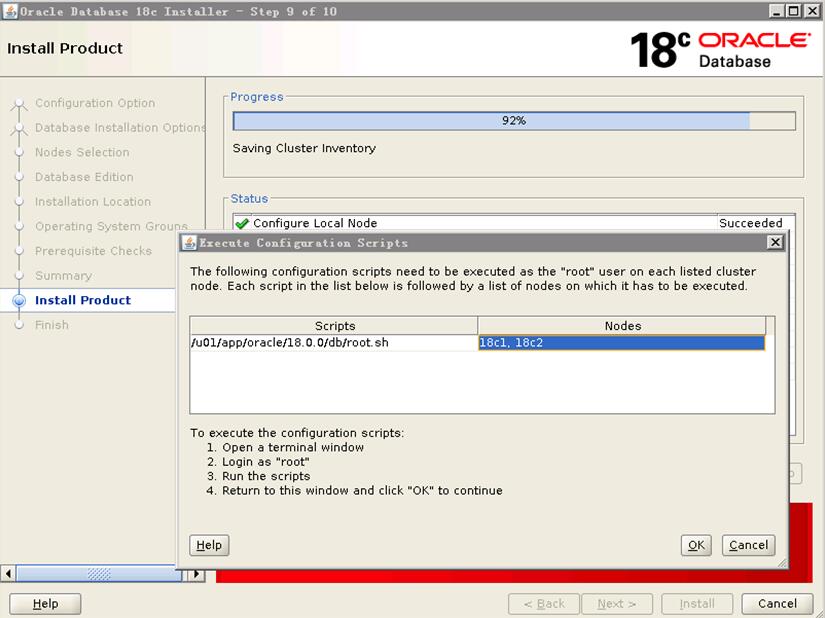
Task: Select the /u01/app/oracle/18.0.0/db/root.sh script cell
Action: [x=334, y=343]
